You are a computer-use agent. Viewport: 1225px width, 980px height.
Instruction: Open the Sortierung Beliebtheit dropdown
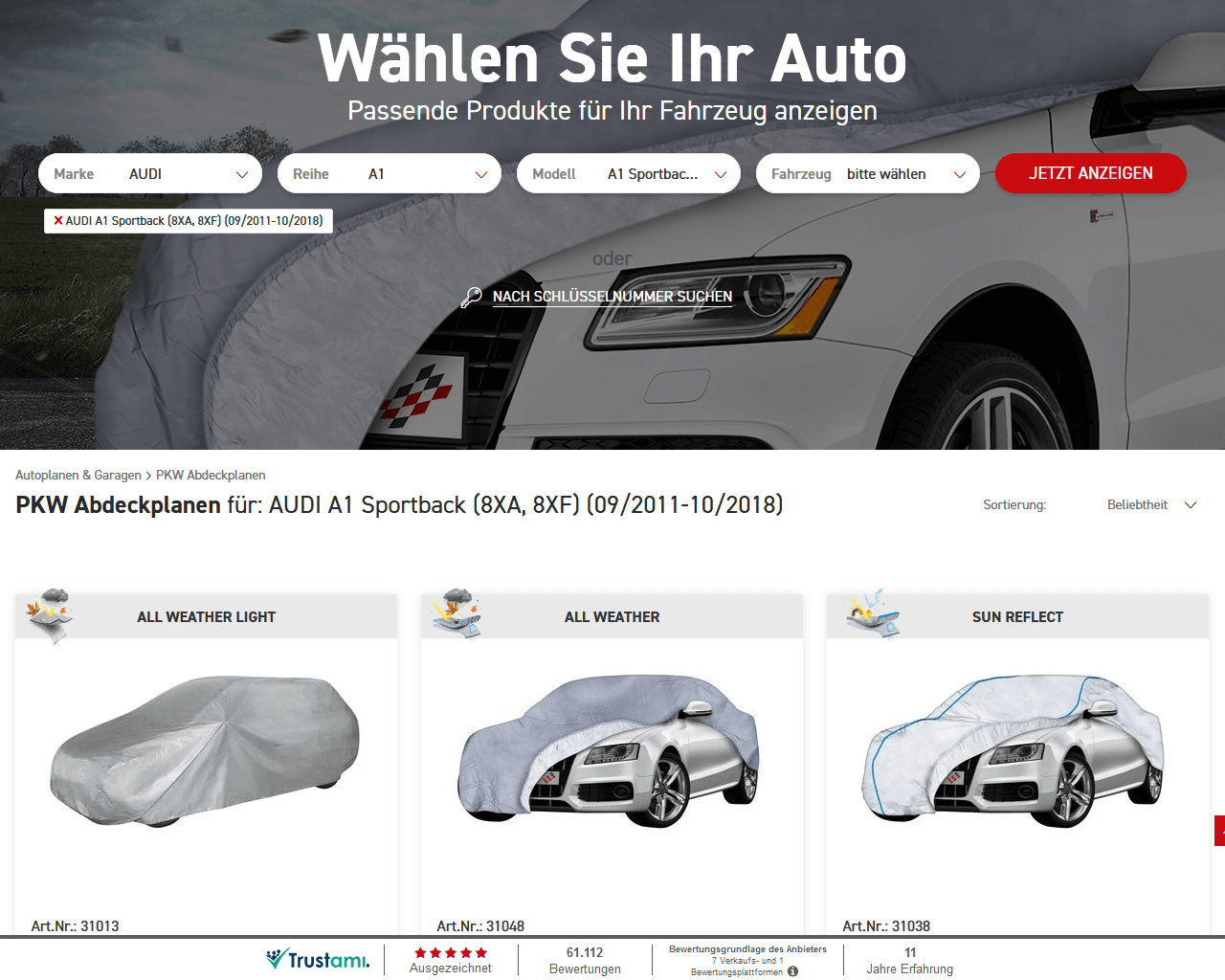(x=1151, y=504)
